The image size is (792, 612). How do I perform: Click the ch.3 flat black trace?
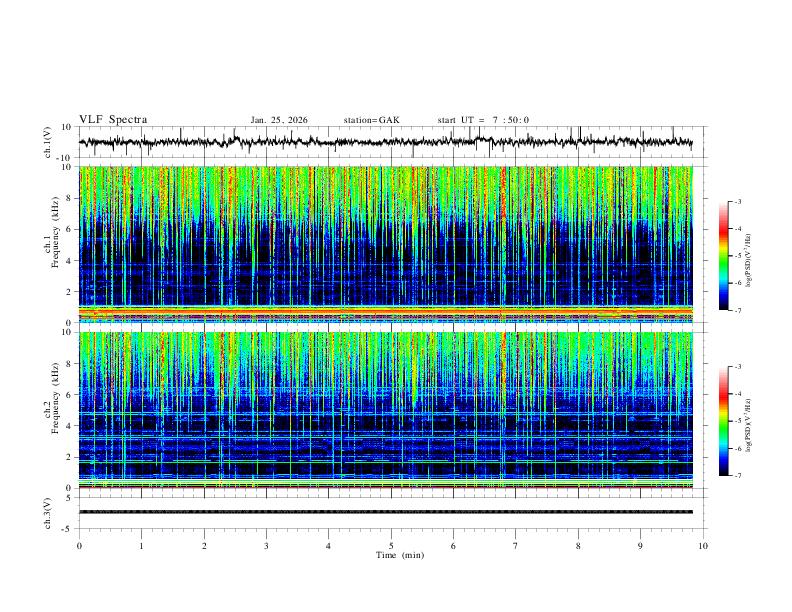pyautogui.click(x=386, y=512)
